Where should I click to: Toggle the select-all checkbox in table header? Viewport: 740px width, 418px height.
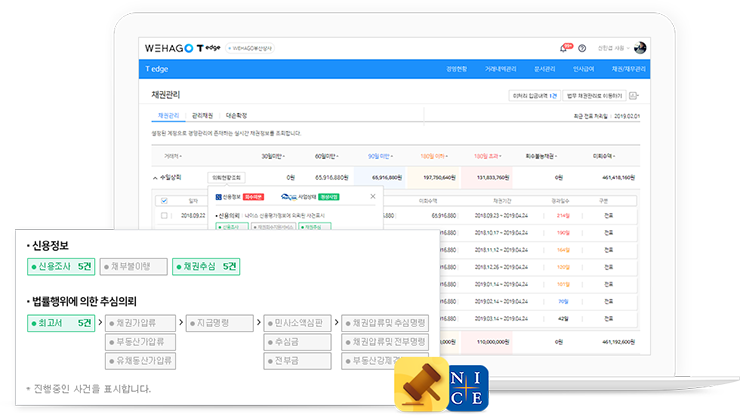click(x=164, y=201)
